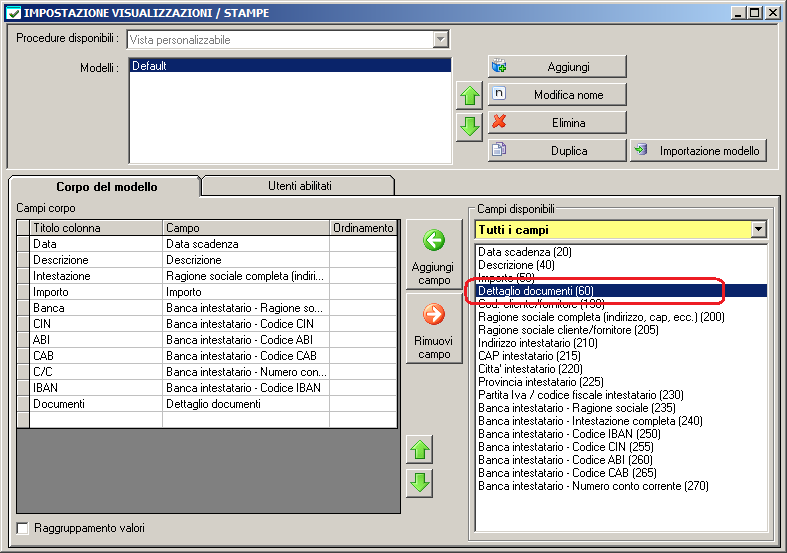Move field up with green arrow under Rimuovi campo
The image size is (787, 553).
click(x=420, y=450)
